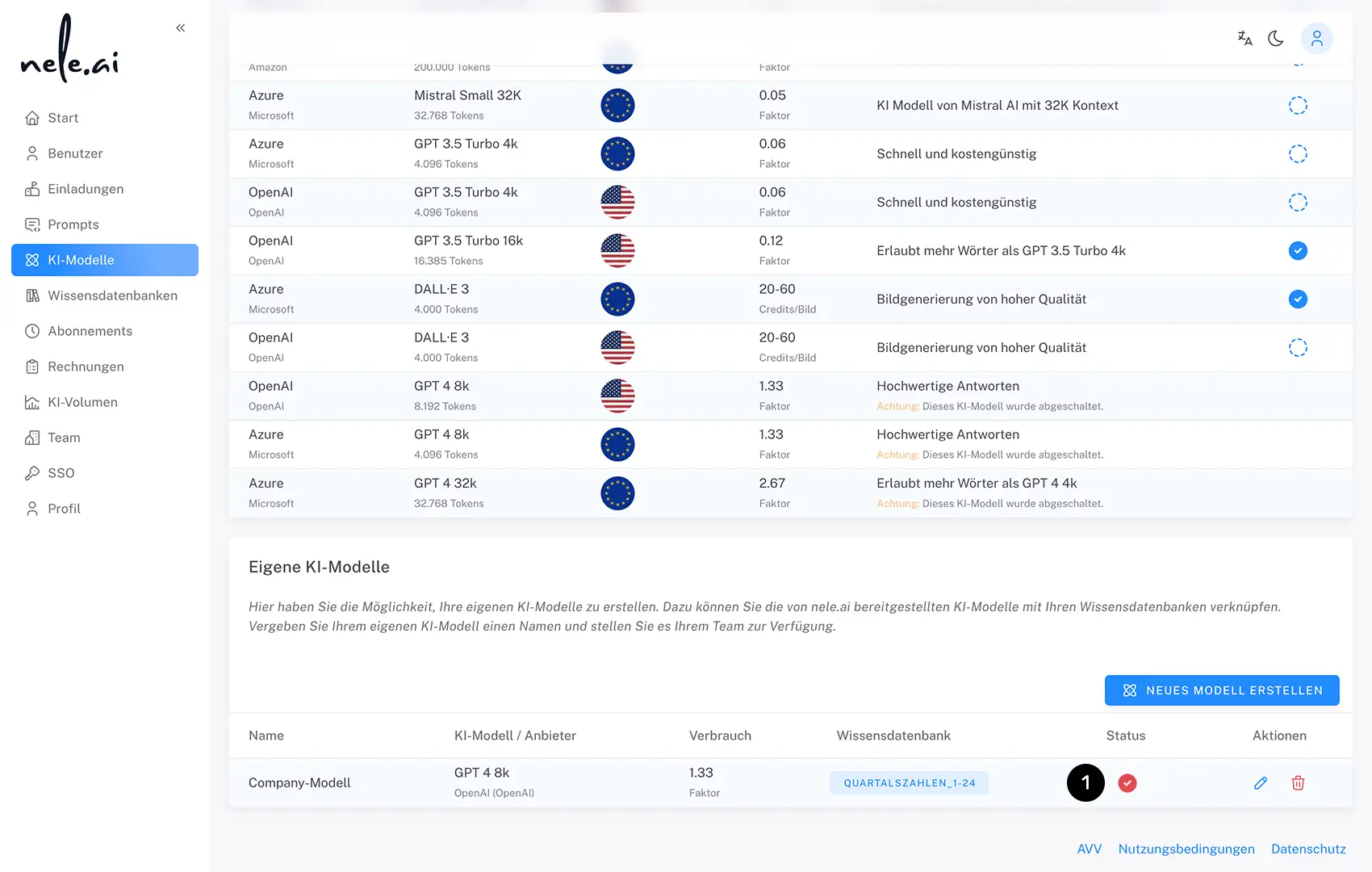The image size is (1372, 872).
Task: Disable the Azure DALL·E 3 model
Action: pyautogui.click(x=1298, y=299)
